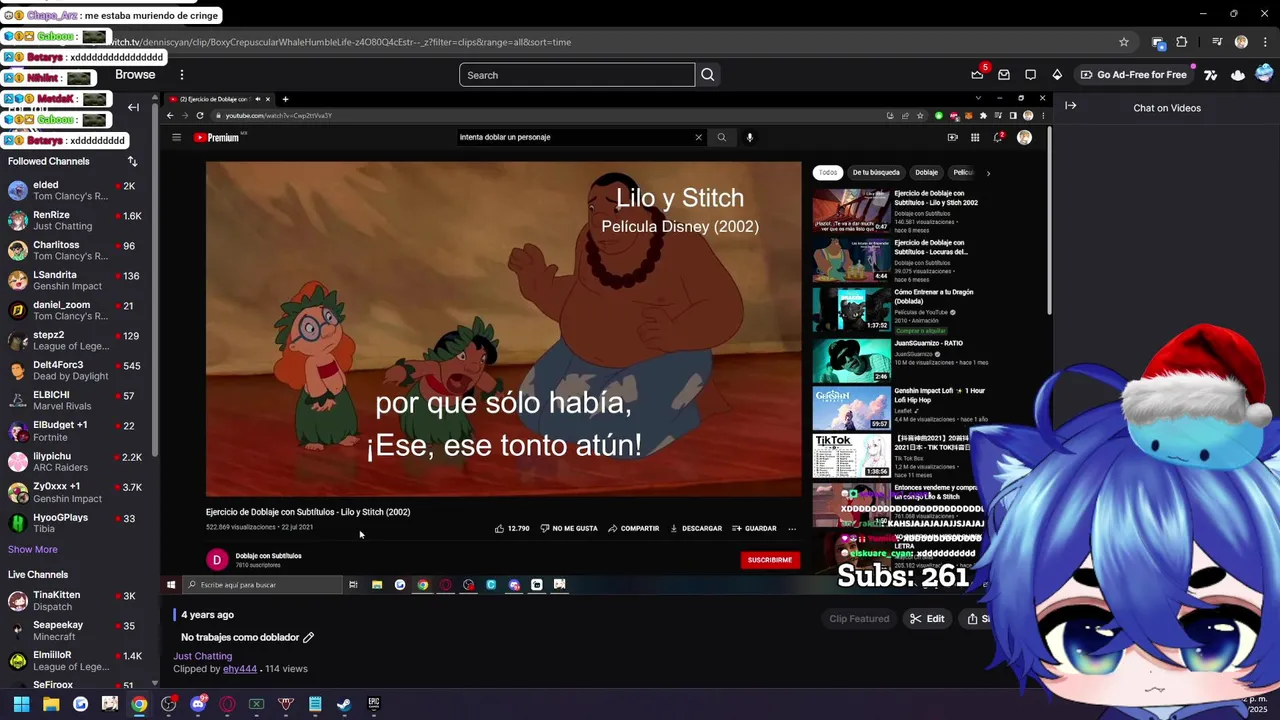Click COMPARTIR share button
The image size is (1280, 720).
click(634, 528)
